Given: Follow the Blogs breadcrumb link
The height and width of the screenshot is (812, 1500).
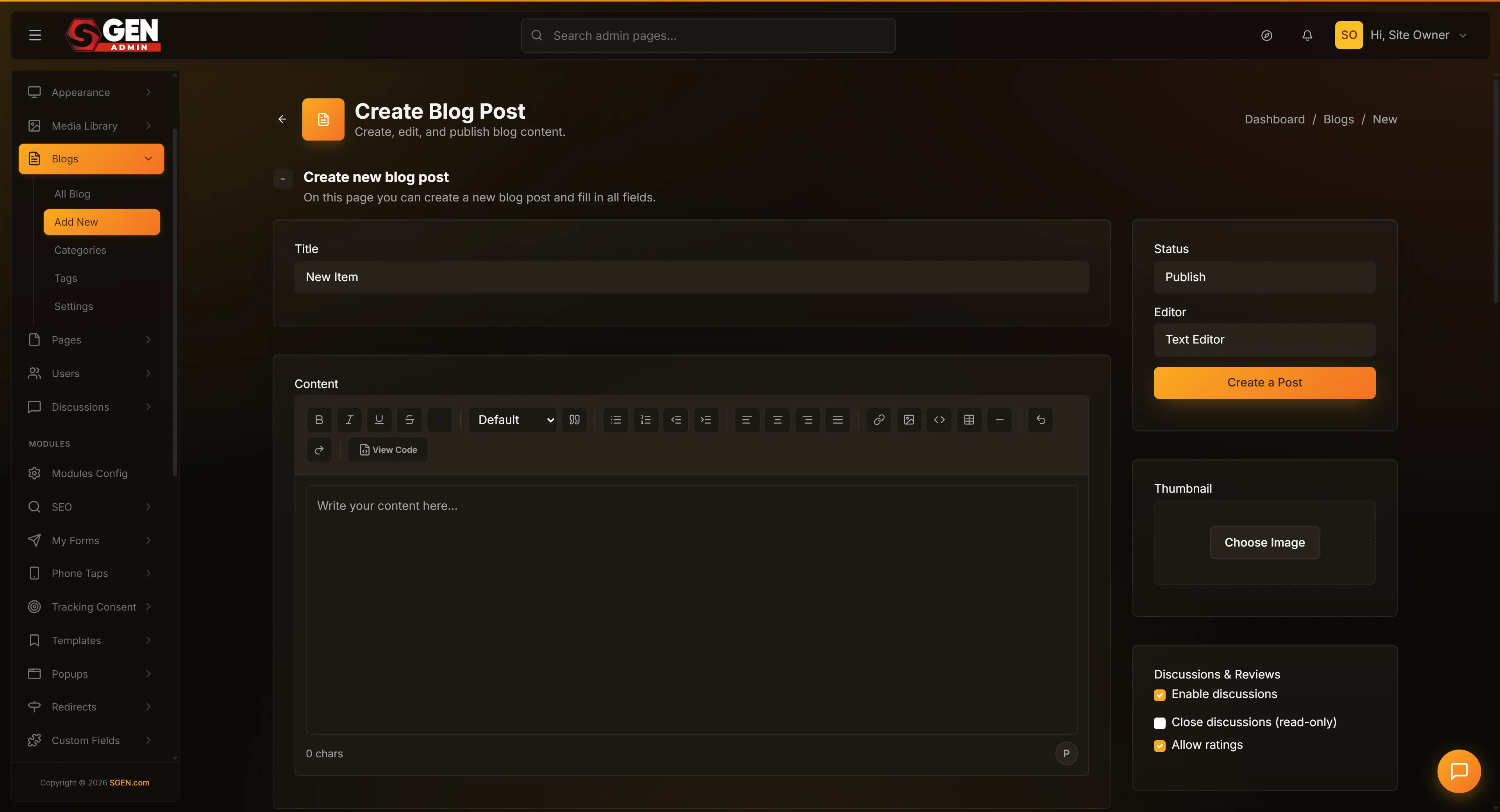Looking at the screenshot, I should click(x=1338, y=119).
